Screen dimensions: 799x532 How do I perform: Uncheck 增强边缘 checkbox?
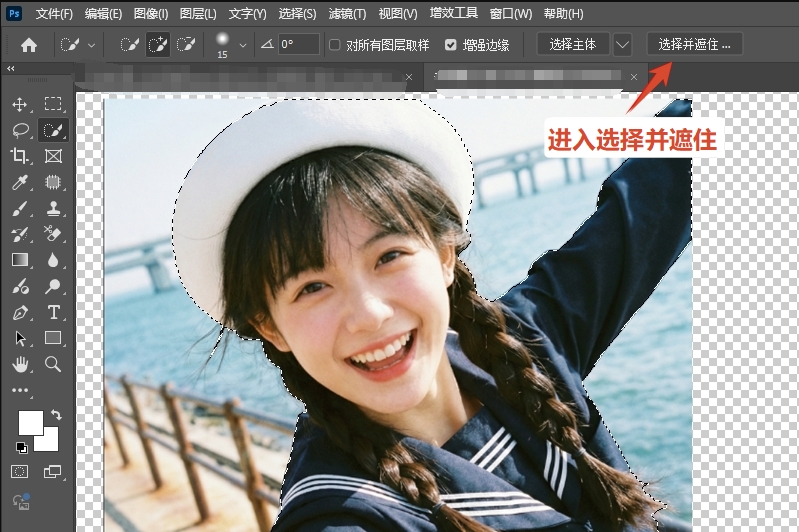(x=450, y=45)
